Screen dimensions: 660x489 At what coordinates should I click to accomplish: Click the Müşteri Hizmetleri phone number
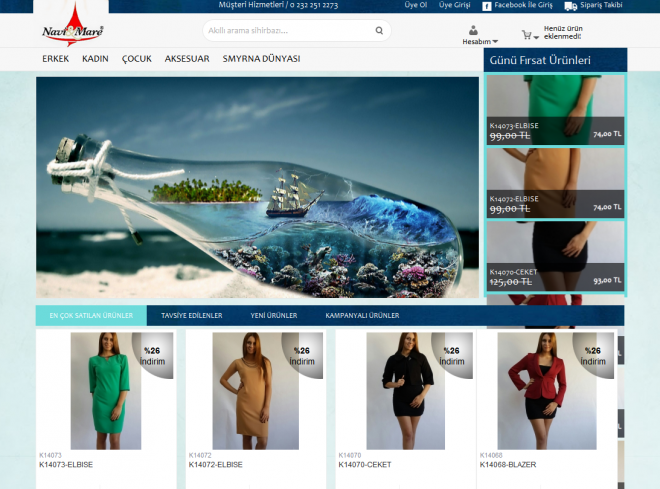[x=314, y=5]
